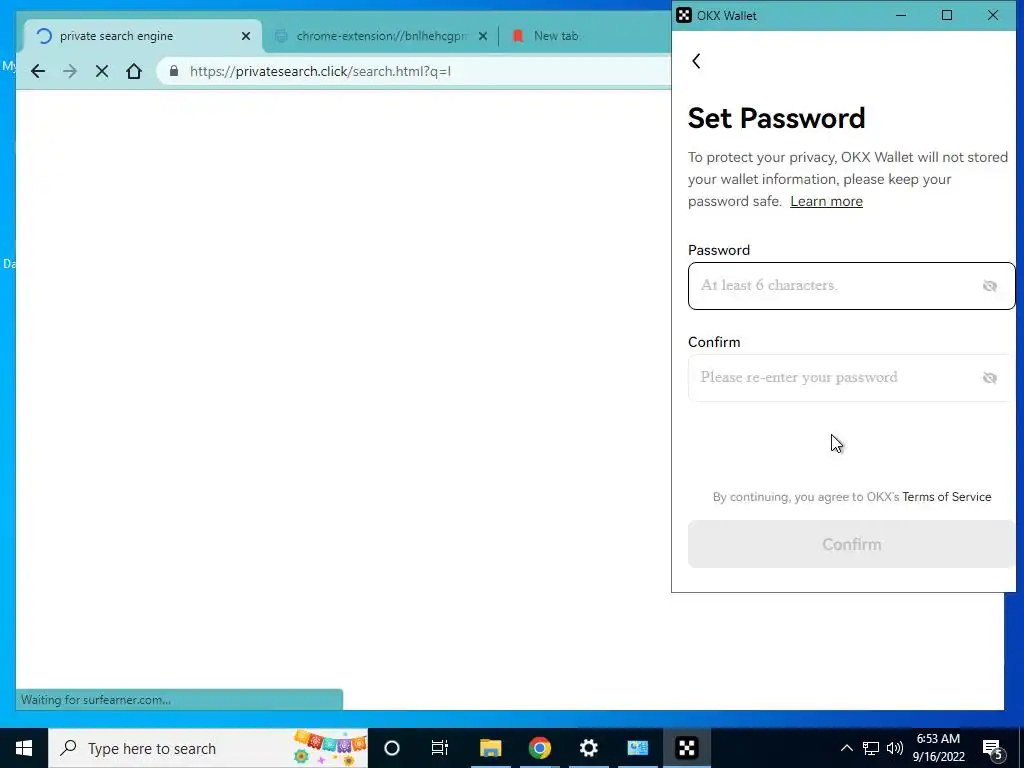The width and height of the screenshot is (1024, 768).
Task: Switch to chrome-extension tab
Action: pyautogui.click(x=381, y=36)
